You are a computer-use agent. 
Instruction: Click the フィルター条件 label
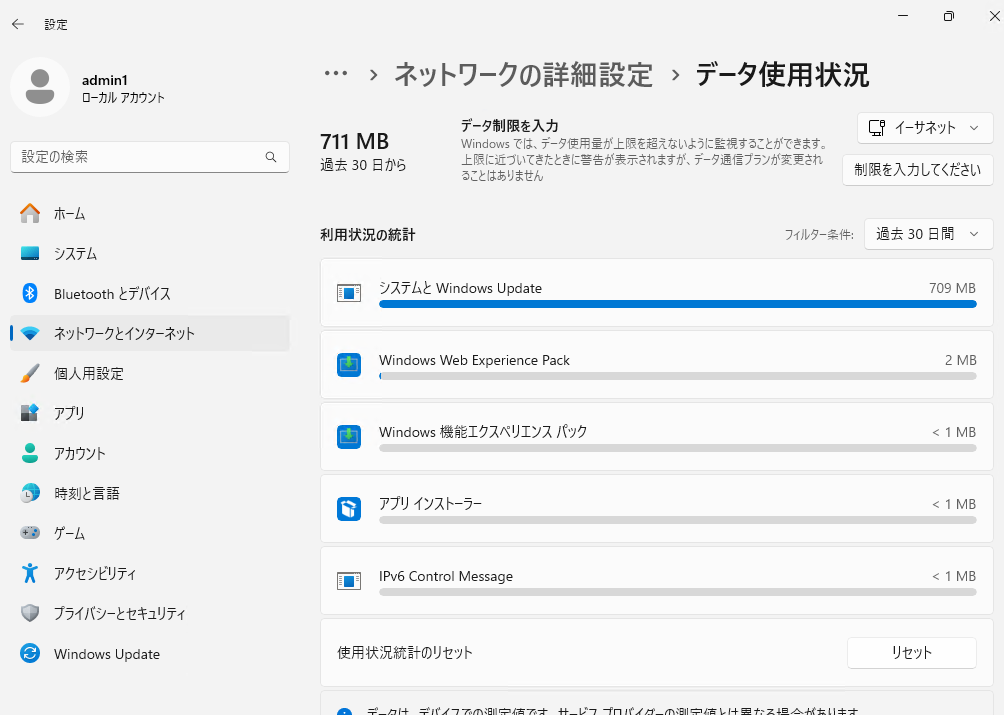coord(819,235)
